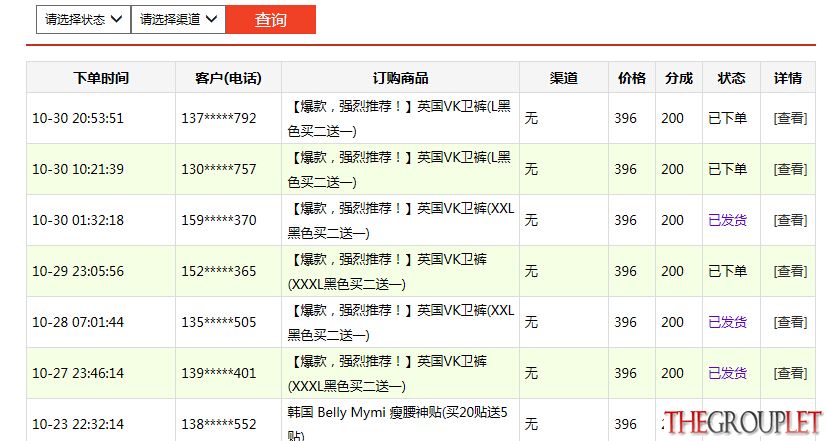Click phone number 130*****757
Image resolution: width=829 pixels, height=441 pixels.
point(219,169)
